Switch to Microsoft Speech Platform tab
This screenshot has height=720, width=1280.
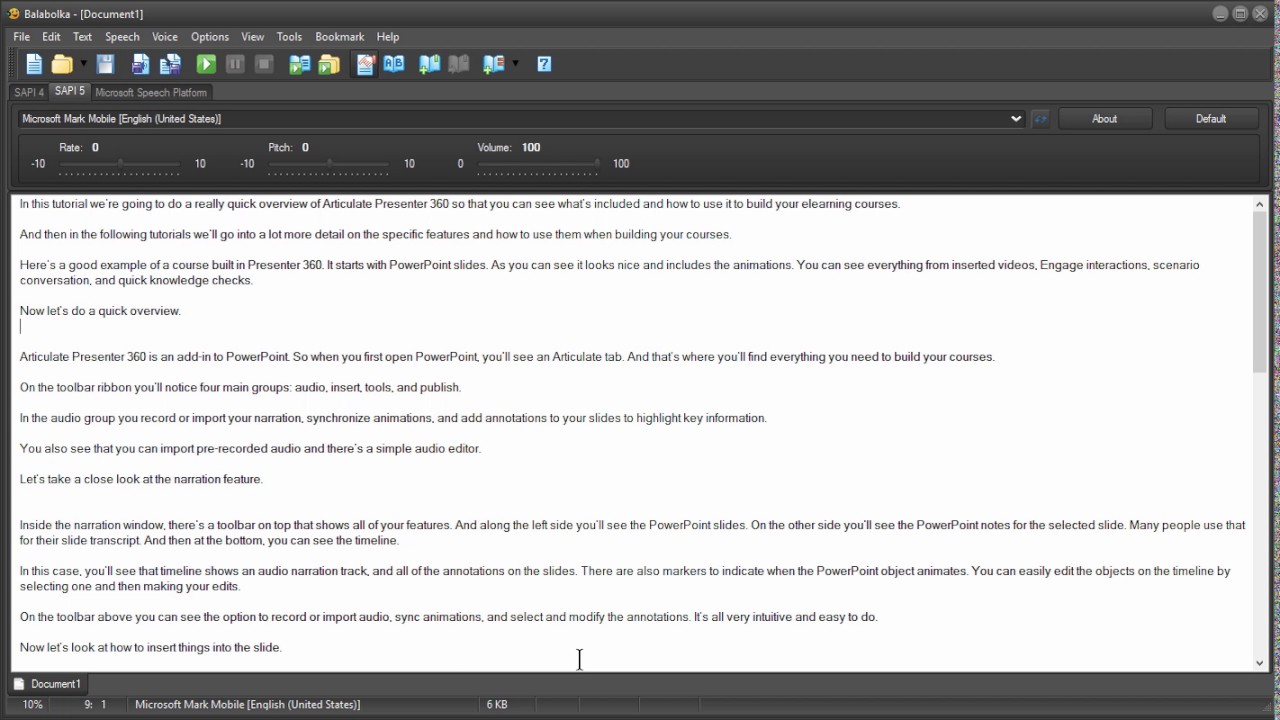click(x=151, y=92)
